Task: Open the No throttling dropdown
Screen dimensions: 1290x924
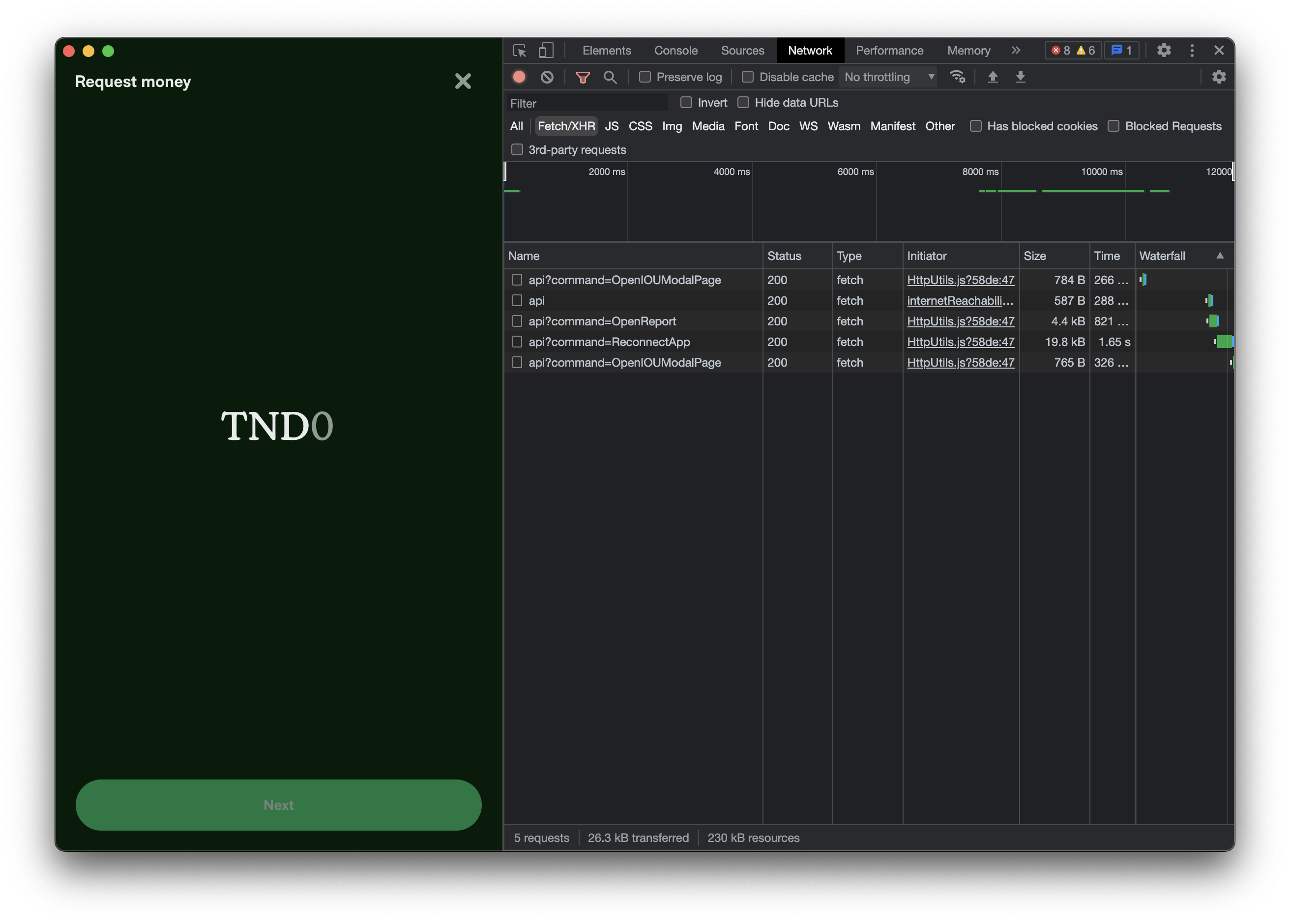Action: (888, 77)
